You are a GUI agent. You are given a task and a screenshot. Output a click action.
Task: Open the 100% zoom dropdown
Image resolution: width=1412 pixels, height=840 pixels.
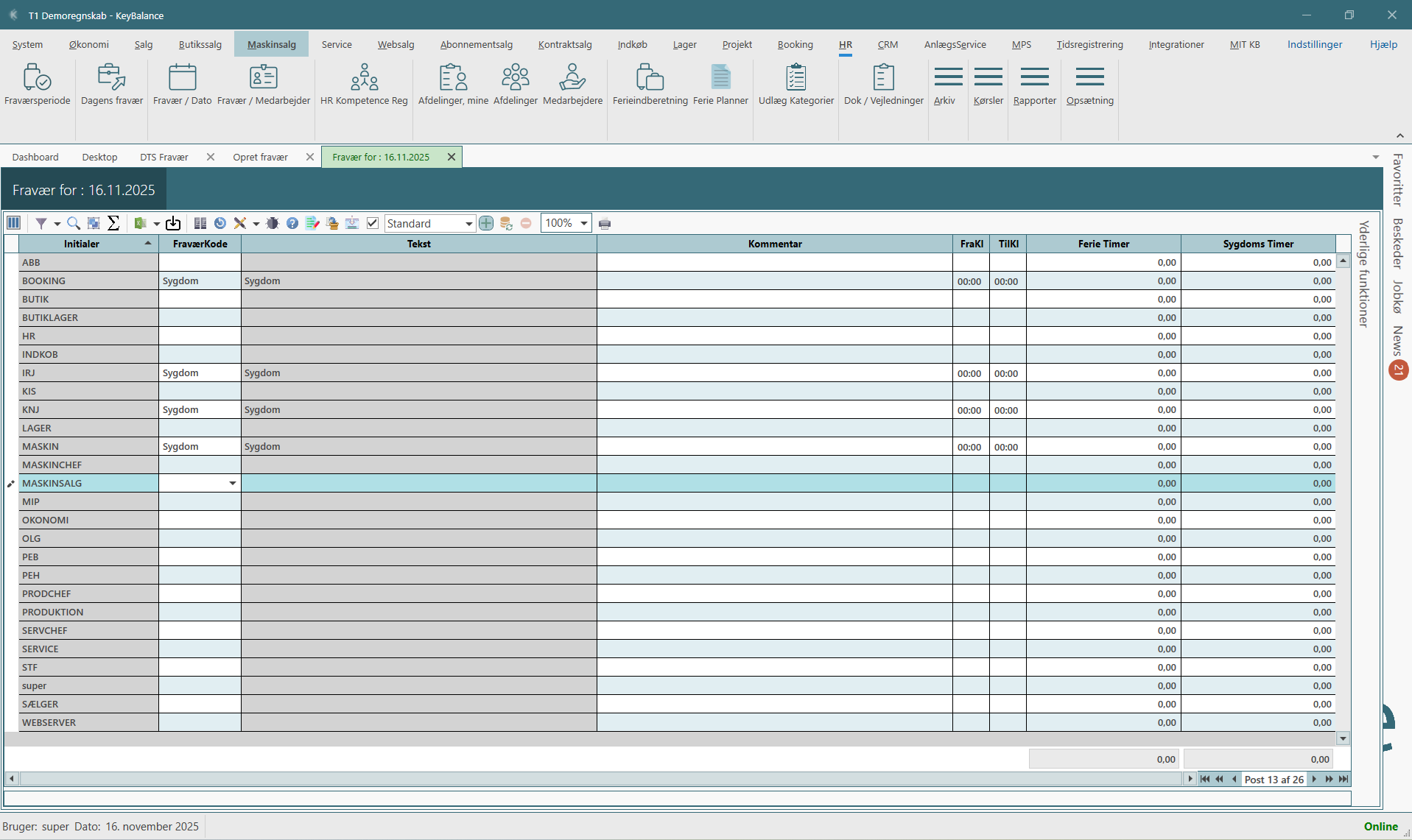pos(583,223)
